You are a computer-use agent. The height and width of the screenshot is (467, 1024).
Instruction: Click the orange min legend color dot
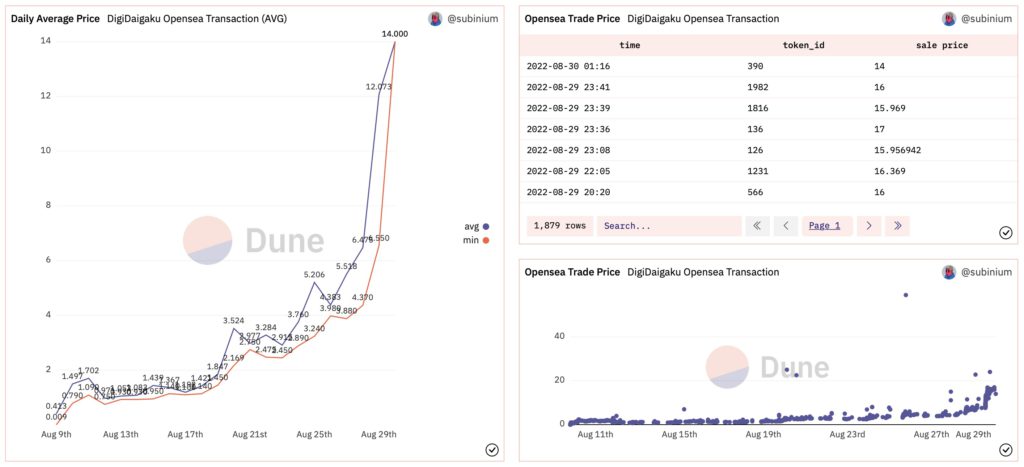(486, 240)
